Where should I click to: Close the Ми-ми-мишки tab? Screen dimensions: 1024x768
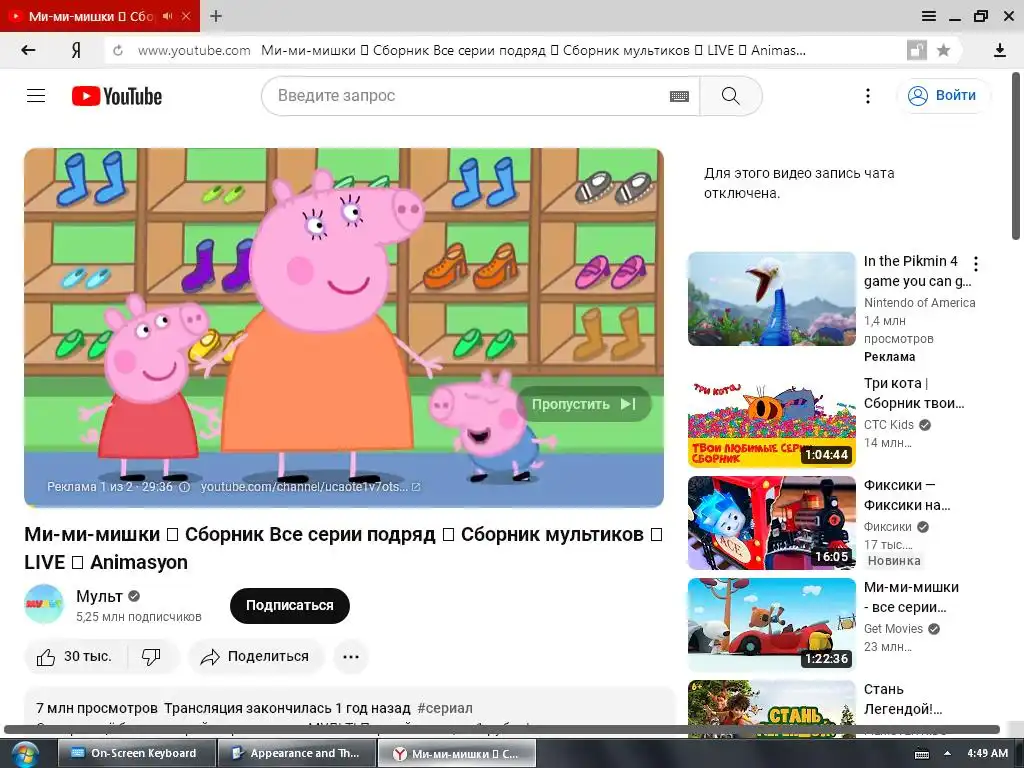tap(186, 16)
